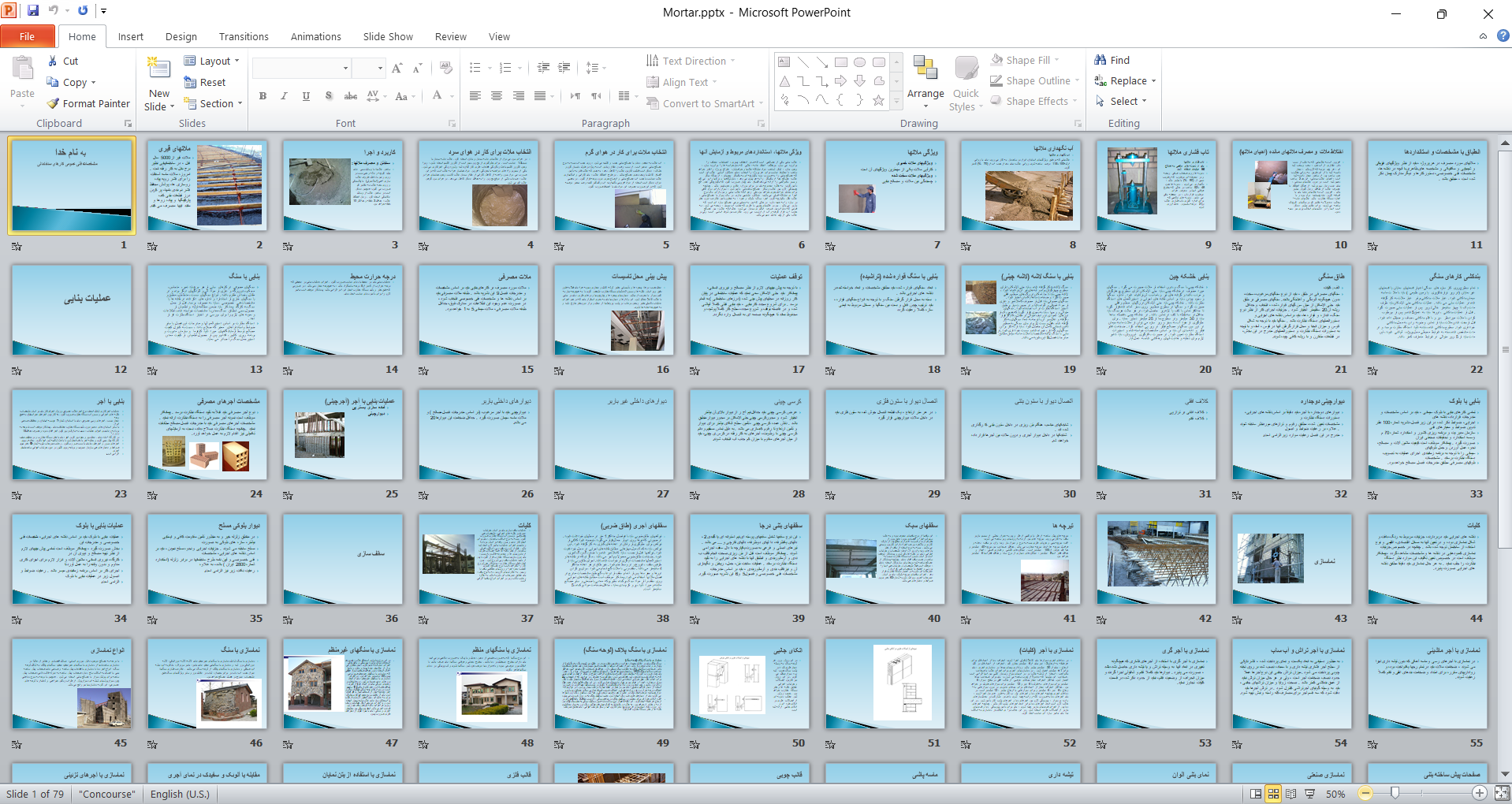Start Slide Show from the status bar
Screen dimensions: 1512x804
1309,794
